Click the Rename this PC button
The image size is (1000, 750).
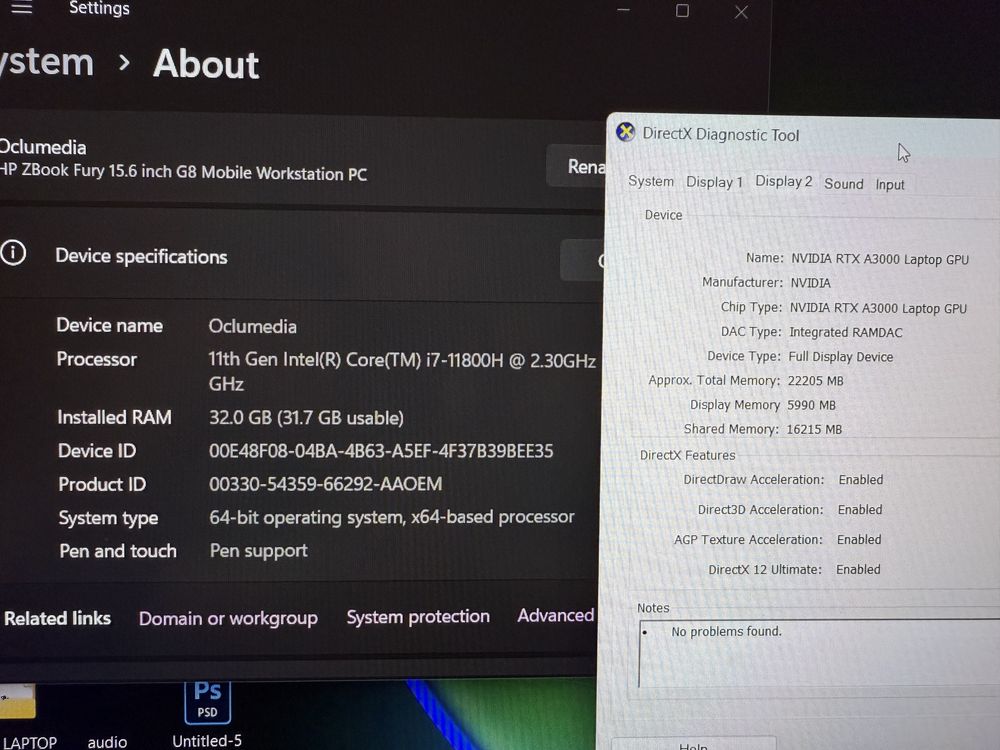point(577,166)
